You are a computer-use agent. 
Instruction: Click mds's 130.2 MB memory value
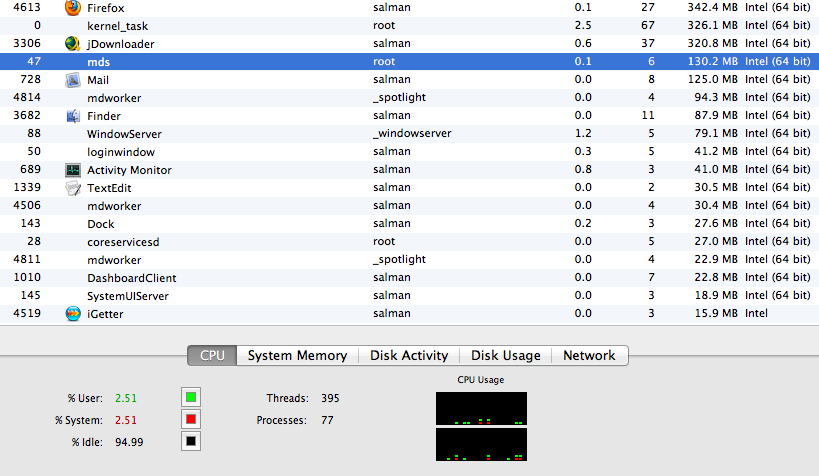(x=712, y=61)
